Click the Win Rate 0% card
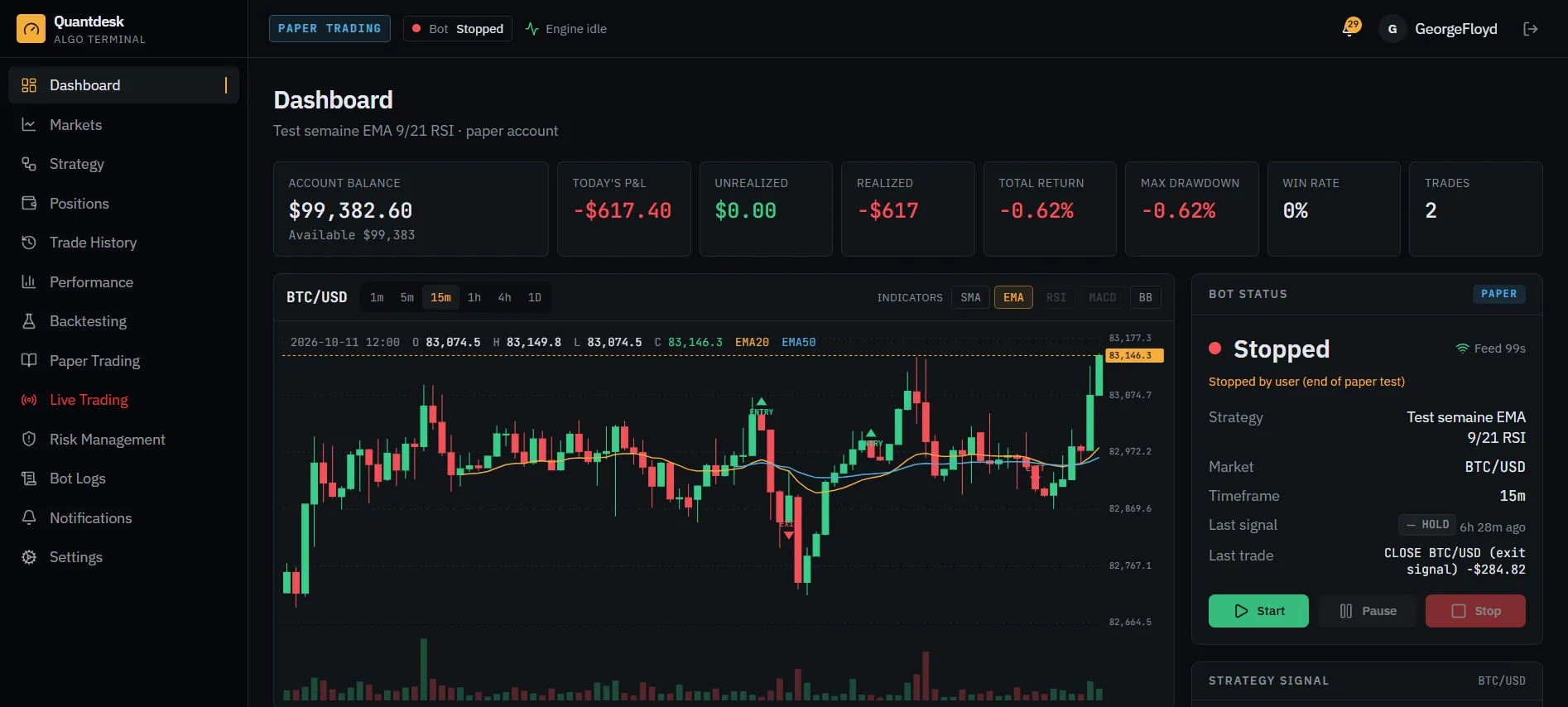1568x707 pixels. tap(1334, 209)
